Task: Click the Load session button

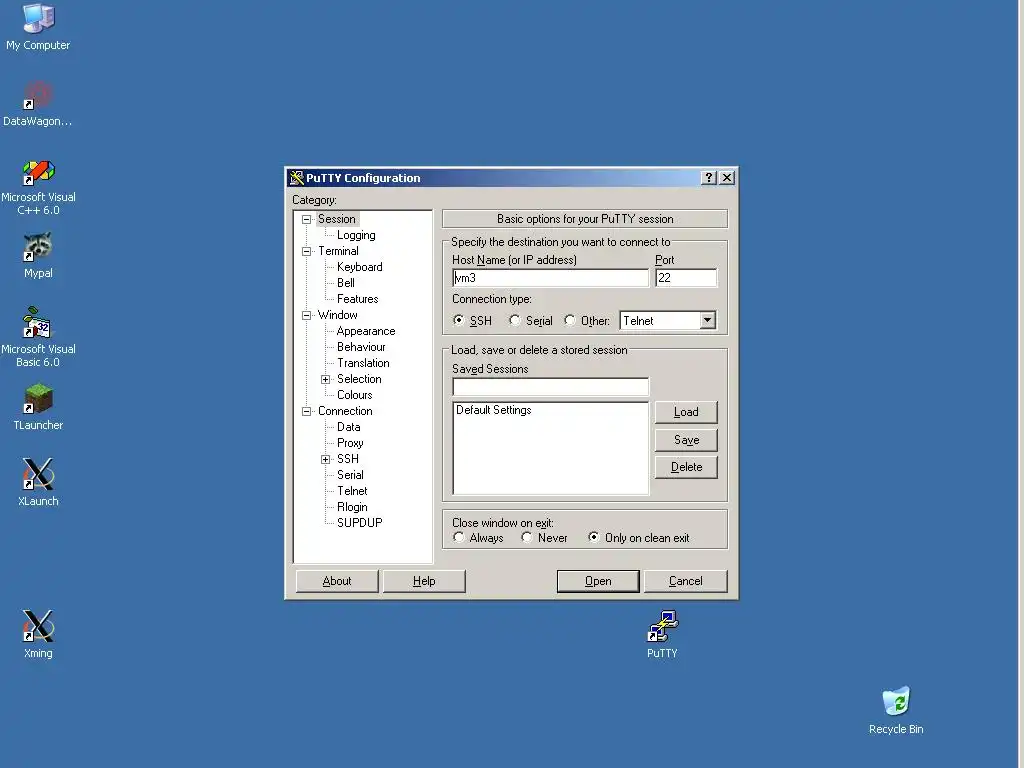Action: tap(686, 412)
